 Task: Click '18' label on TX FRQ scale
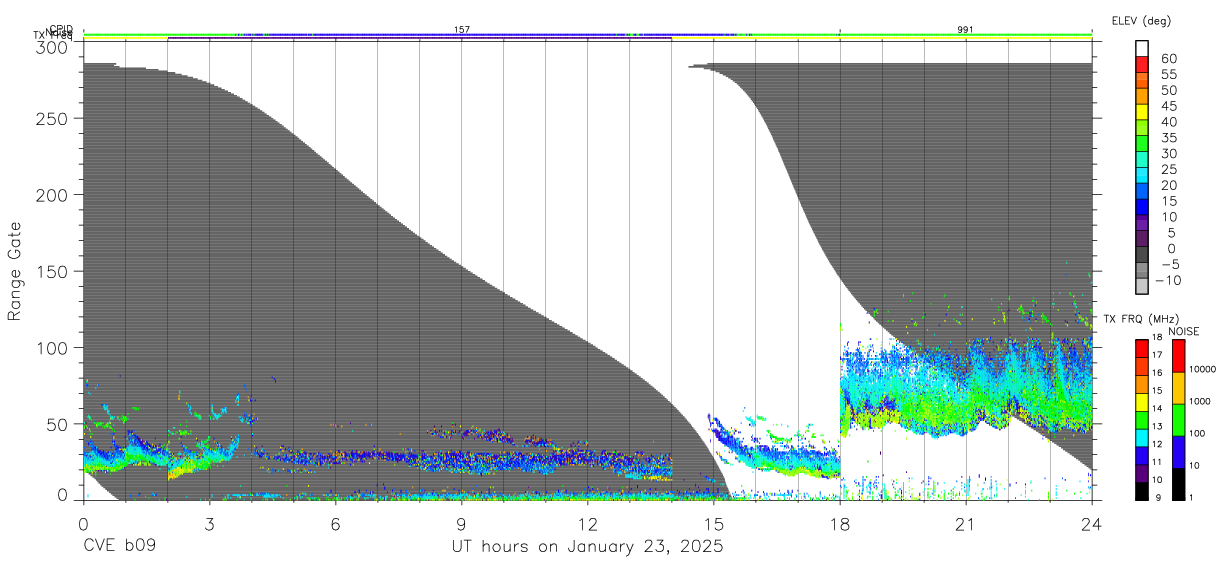tap(1157, 337)
